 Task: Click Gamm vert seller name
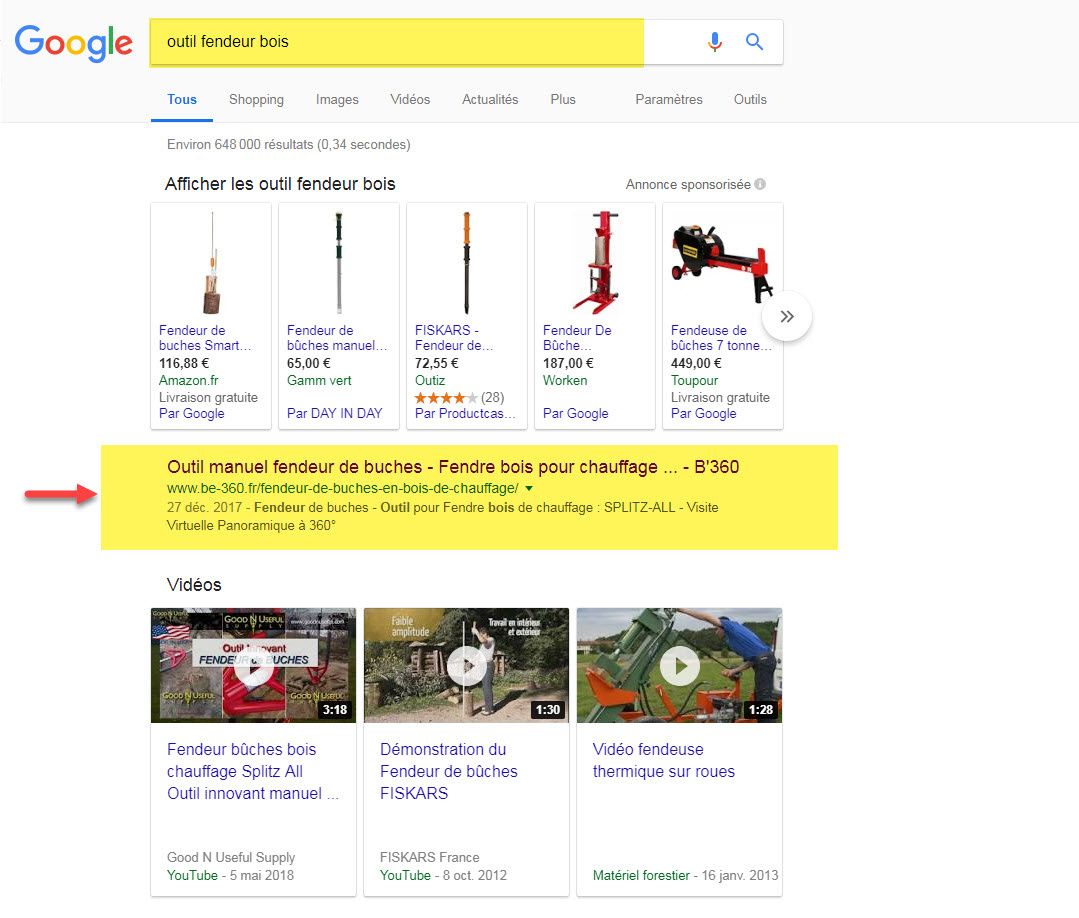tap(319, 381)
